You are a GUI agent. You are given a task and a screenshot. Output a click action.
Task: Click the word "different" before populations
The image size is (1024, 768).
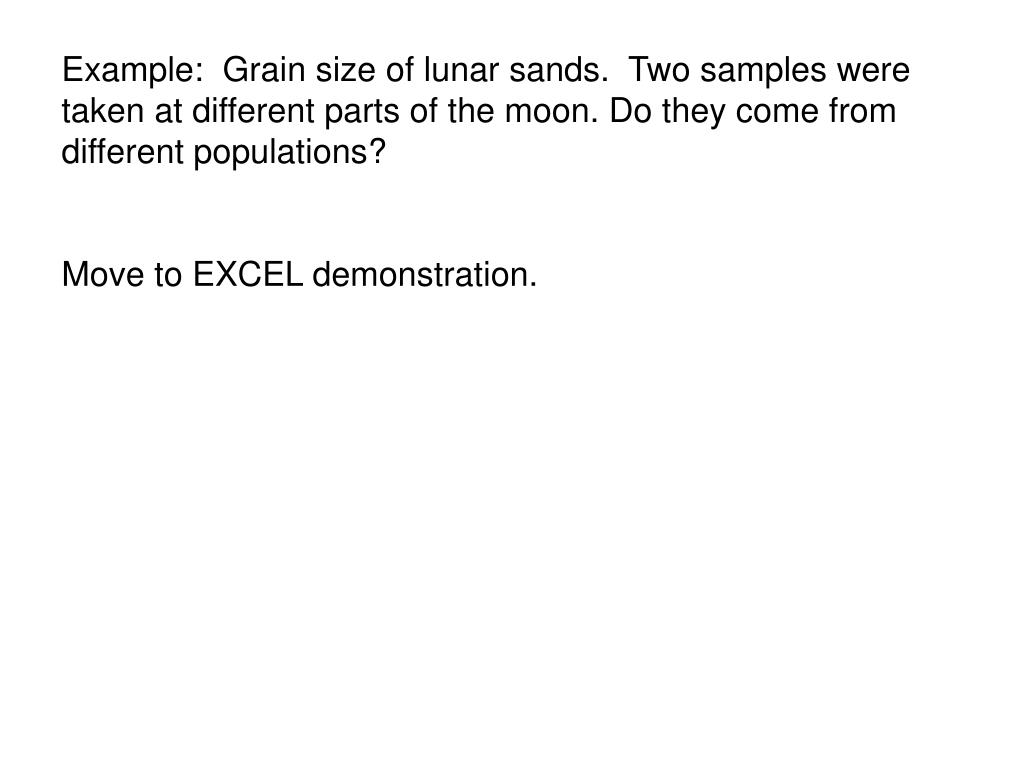(123, 152)
